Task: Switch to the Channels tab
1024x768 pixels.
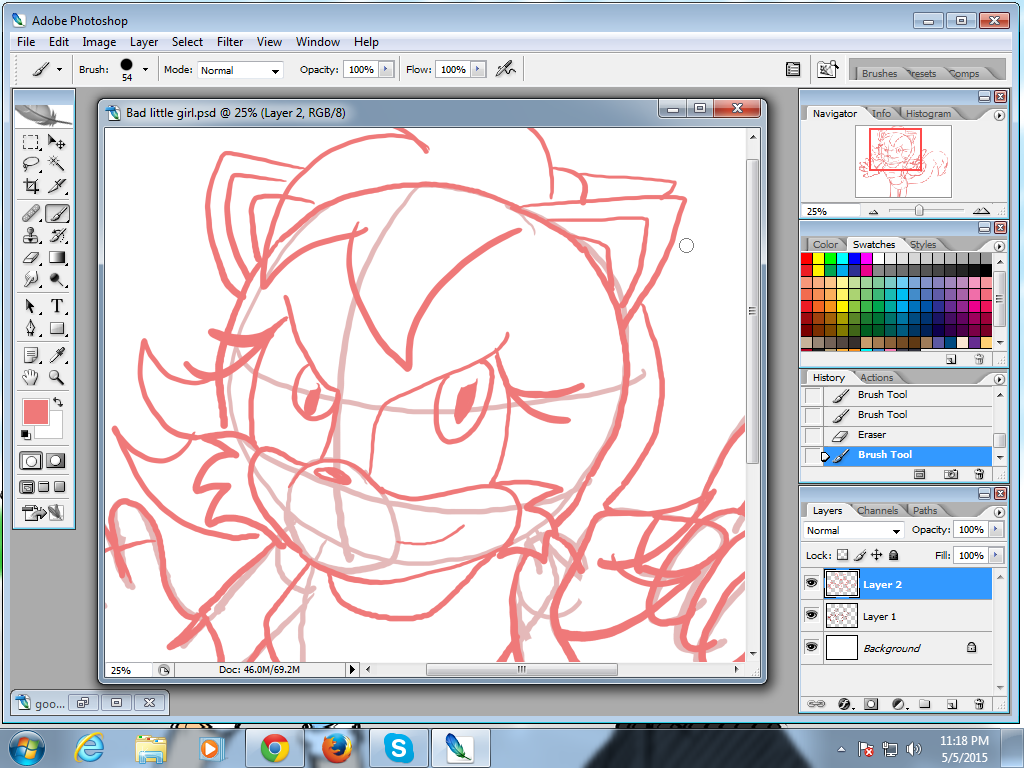Action: click(877, 511)
